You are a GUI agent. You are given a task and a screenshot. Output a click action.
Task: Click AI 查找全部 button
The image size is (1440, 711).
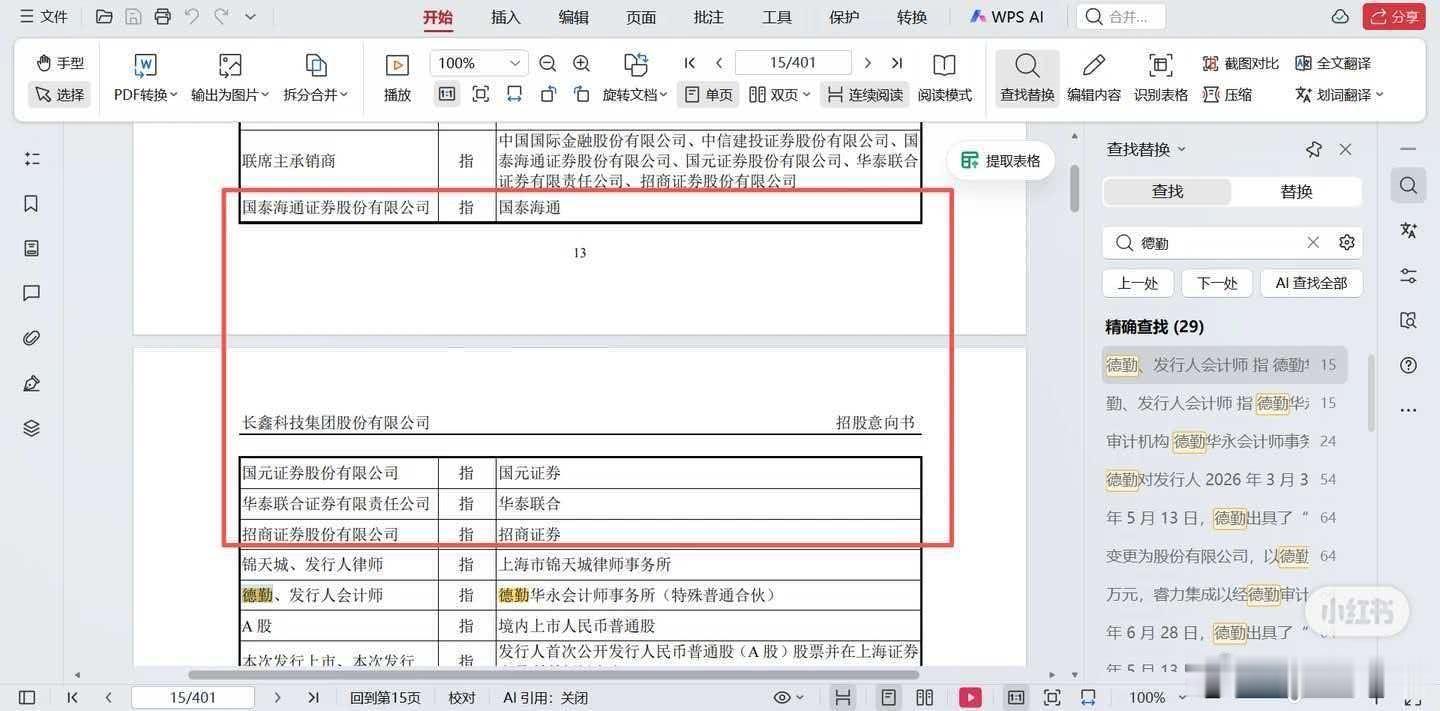coord(1311,283)
